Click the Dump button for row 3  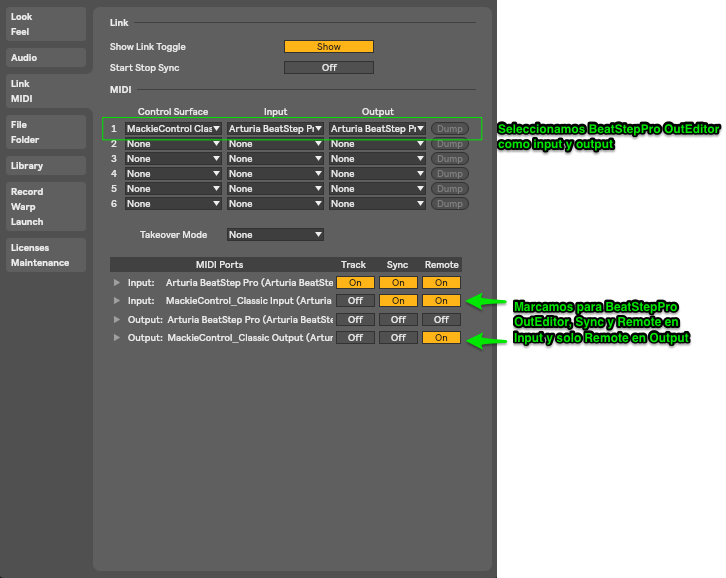(x=450, y=159)
